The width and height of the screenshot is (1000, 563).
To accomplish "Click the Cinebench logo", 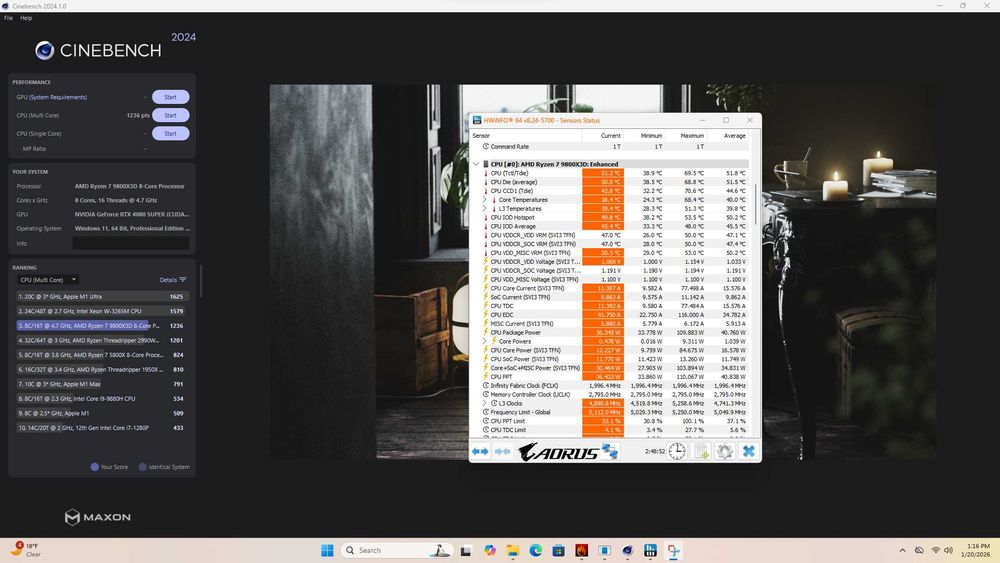I will tap(98, 50).
